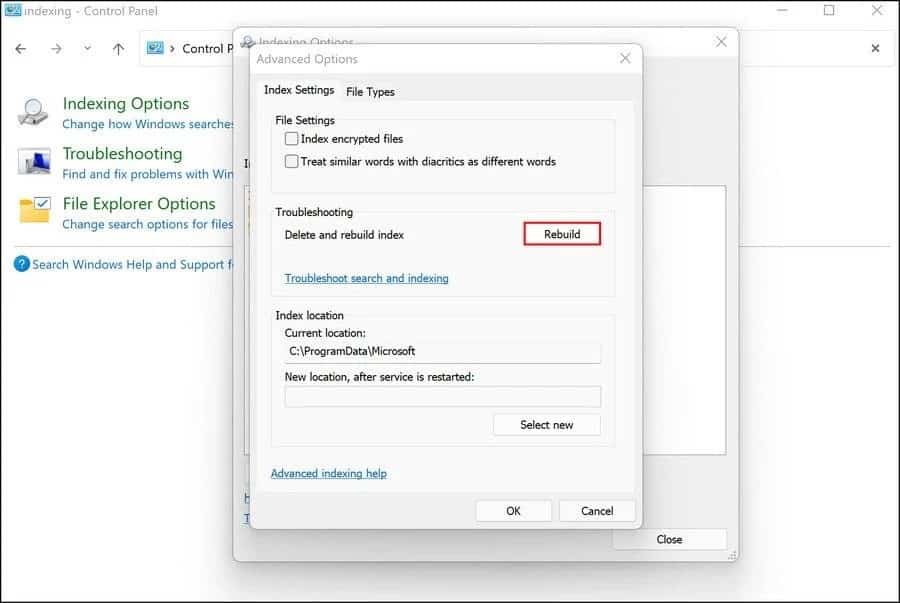This screenshot has height=603, width=900.
Task: Click the forward navigation arrow
Action: point(57,47)
